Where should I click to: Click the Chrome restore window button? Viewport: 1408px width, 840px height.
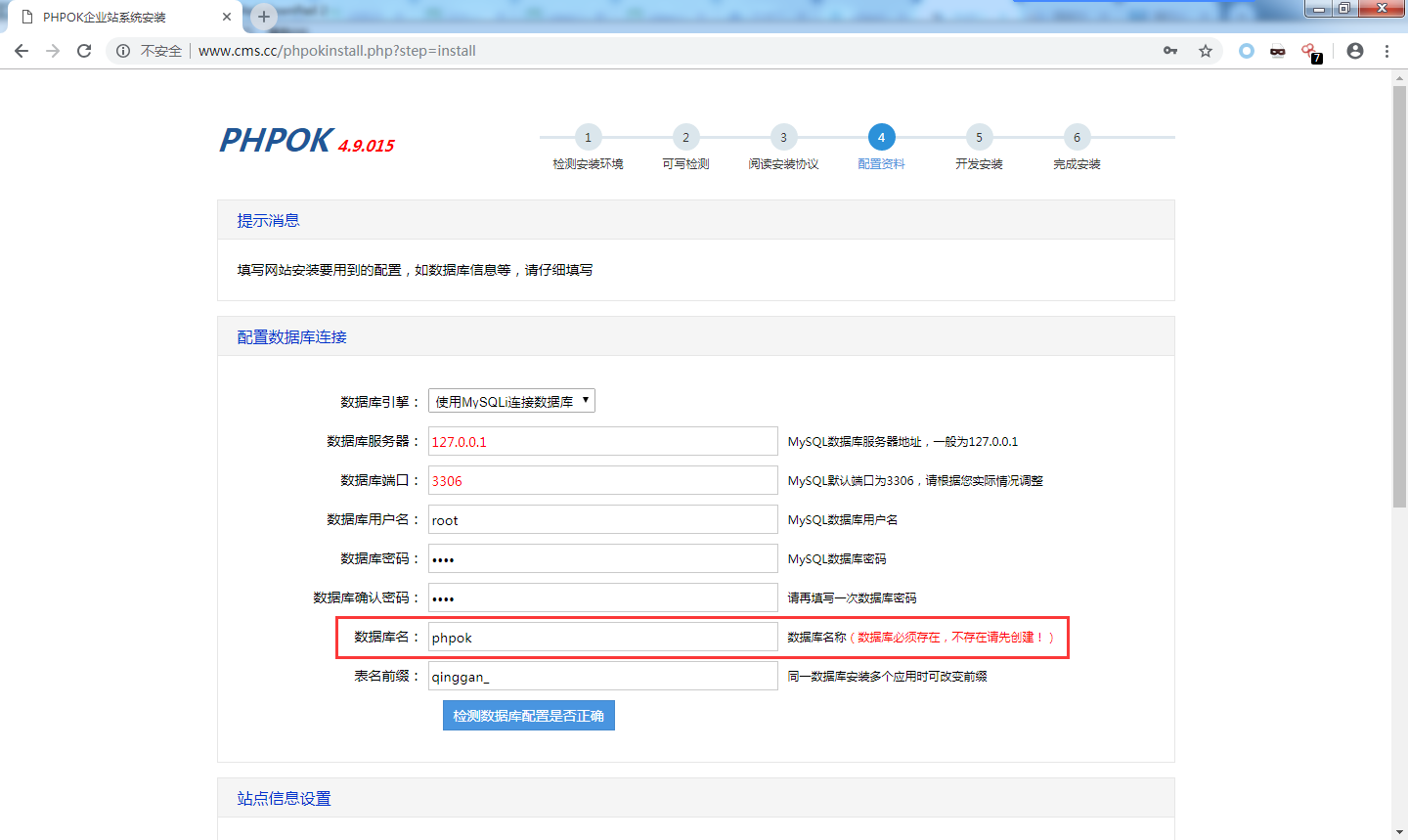point(1344,8)
